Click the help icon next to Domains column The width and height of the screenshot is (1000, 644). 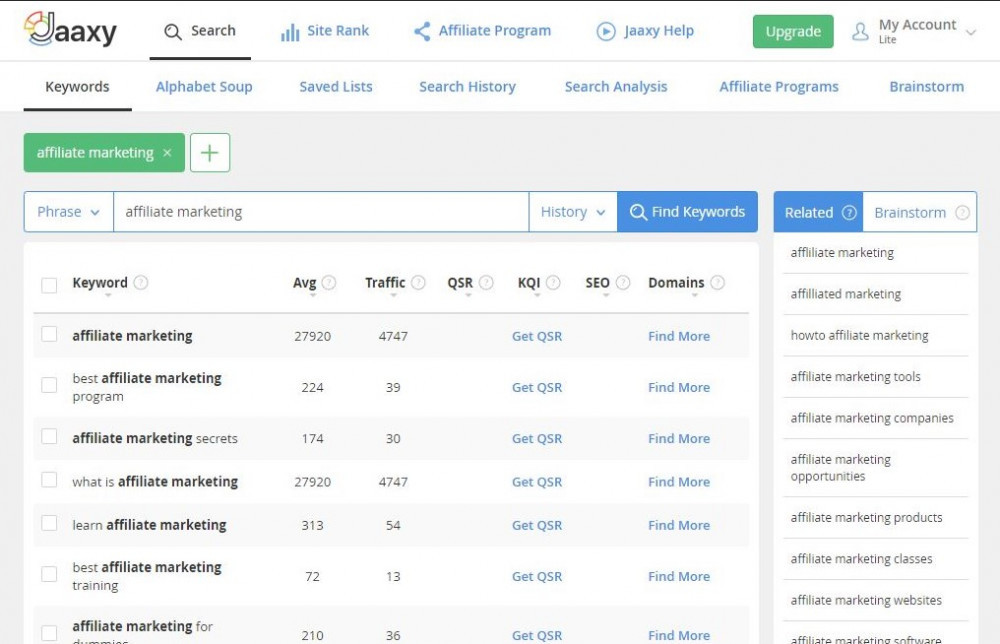[x=717, y=282]
